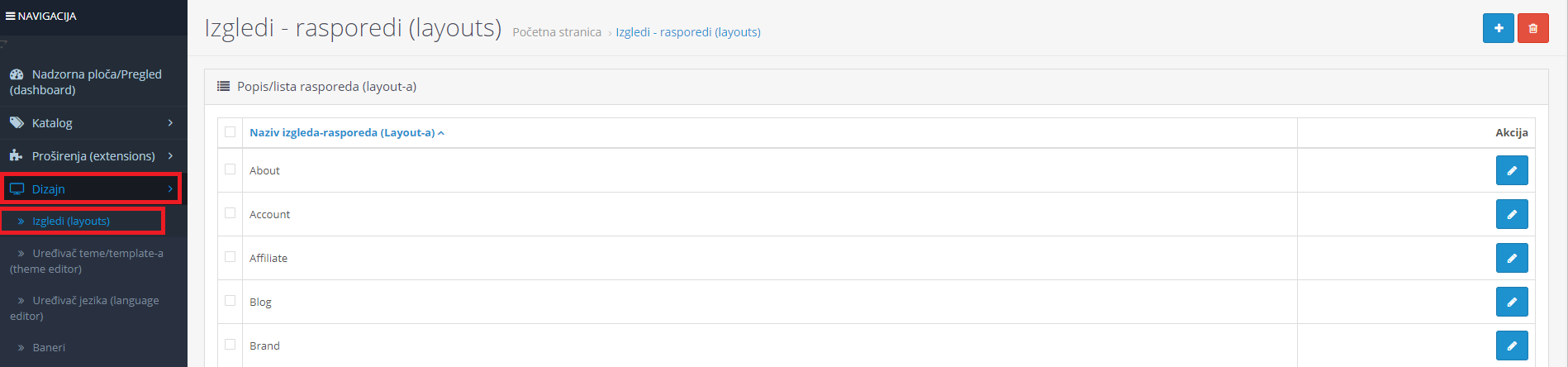Viewport: 1568px width, 367px height.
Task: Edit the Blog layout with pencil icon
Action: point(1512,302)
